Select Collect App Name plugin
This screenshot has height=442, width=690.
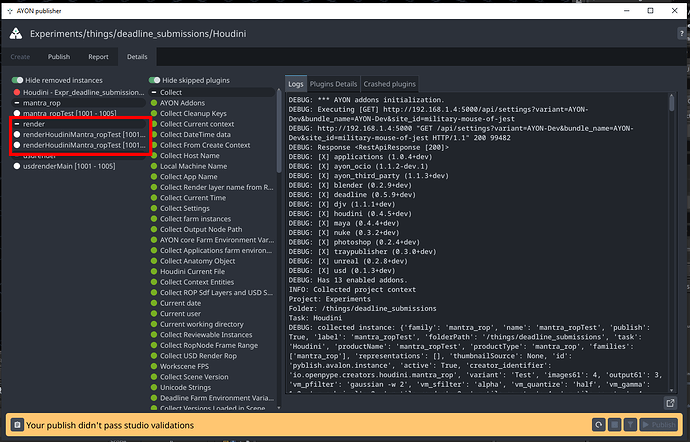pyautogui.click(x=212, y=177)
